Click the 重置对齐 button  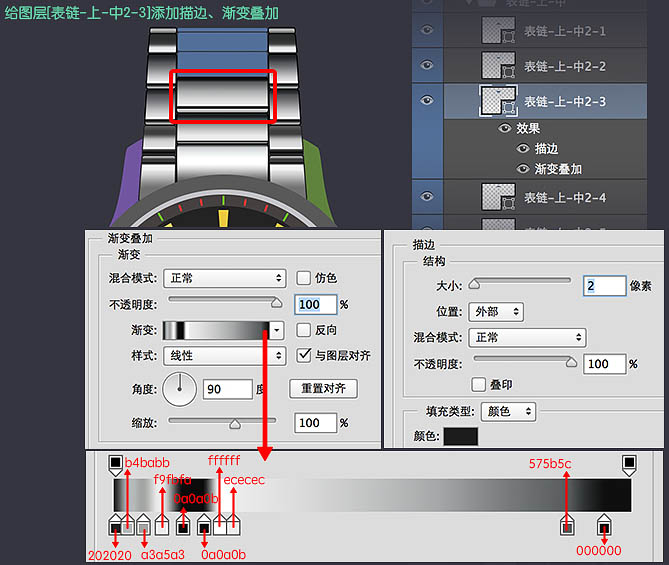(323, 388)
